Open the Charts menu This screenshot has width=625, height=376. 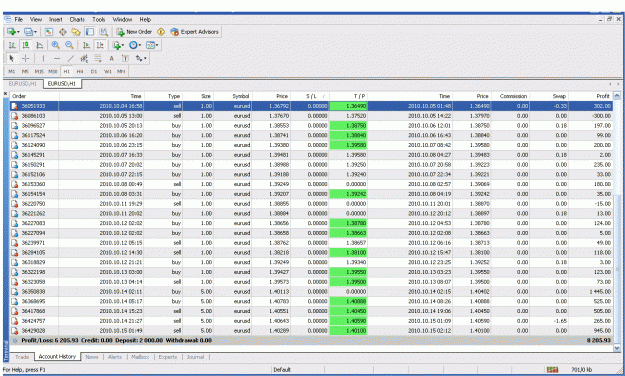coord(77,19)
